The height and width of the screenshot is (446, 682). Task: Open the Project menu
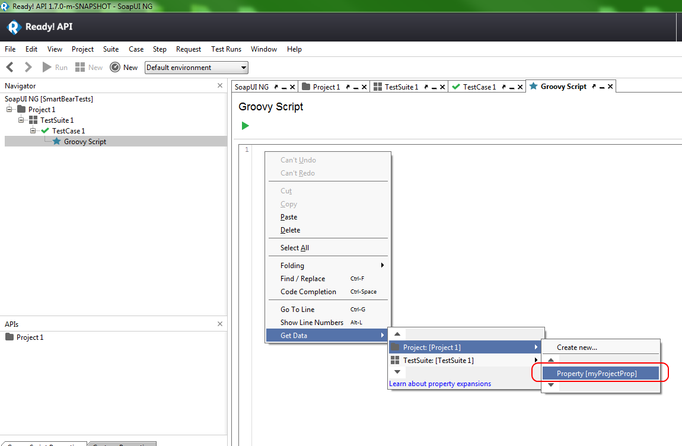pos(83,49)
